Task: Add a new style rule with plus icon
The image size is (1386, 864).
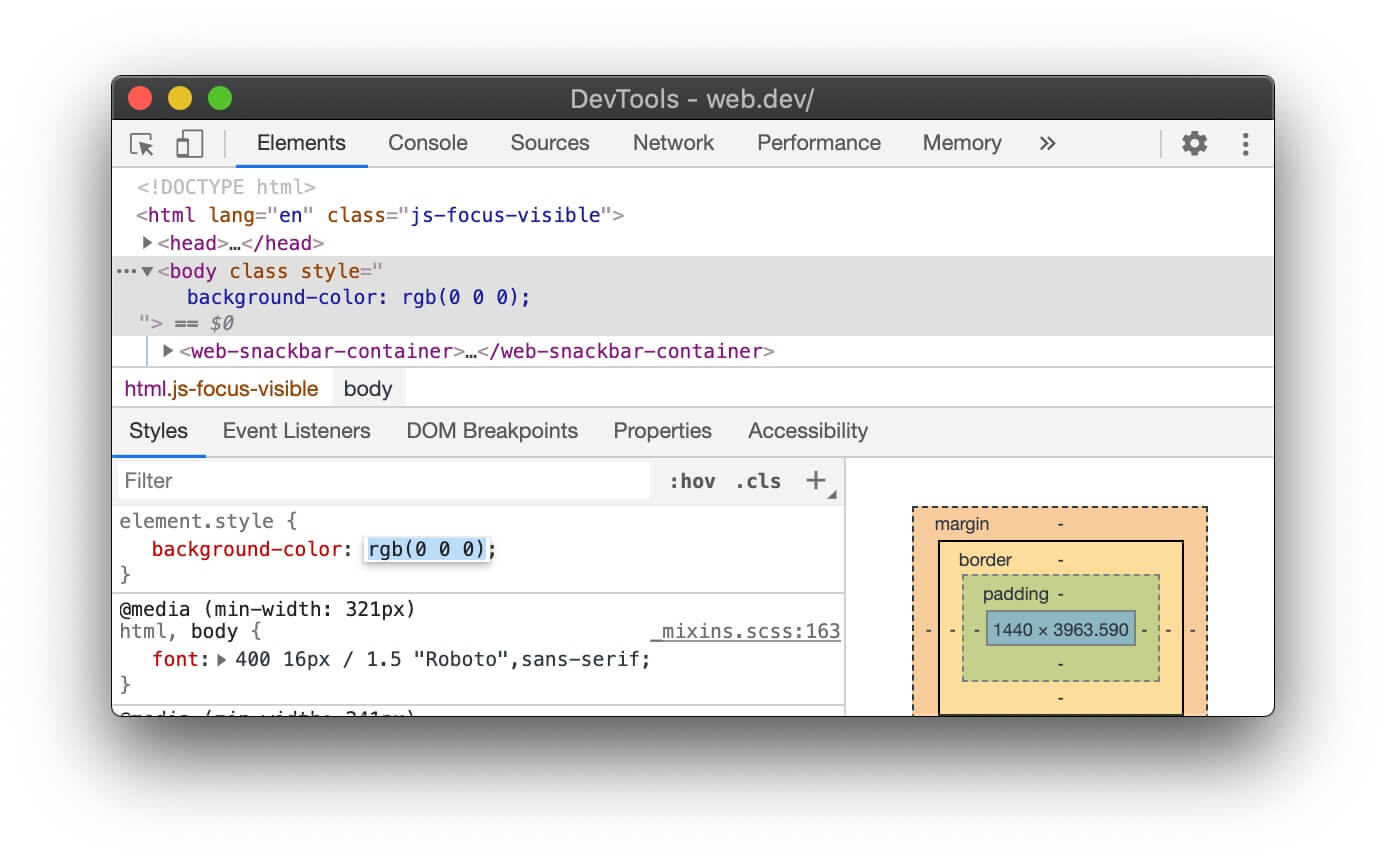Action: click(816, 480)
